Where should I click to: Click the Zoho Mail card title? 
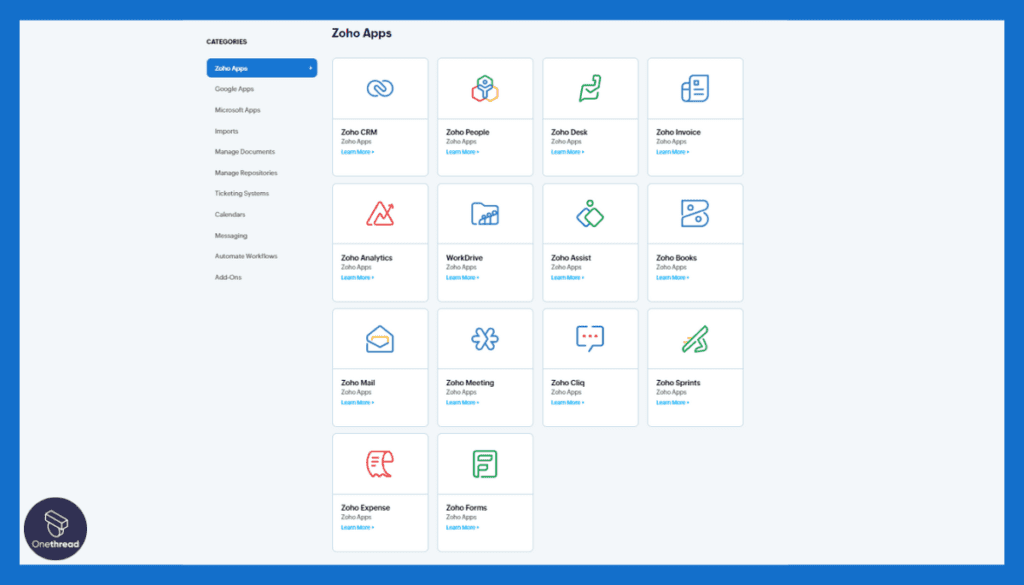coord(358,383)
